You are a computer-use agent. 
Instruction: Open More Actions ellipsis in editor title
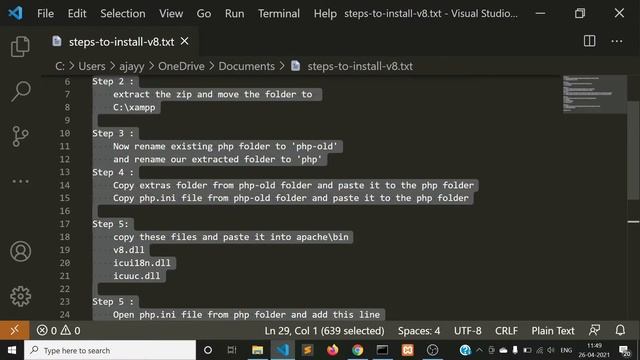point(617,41)
